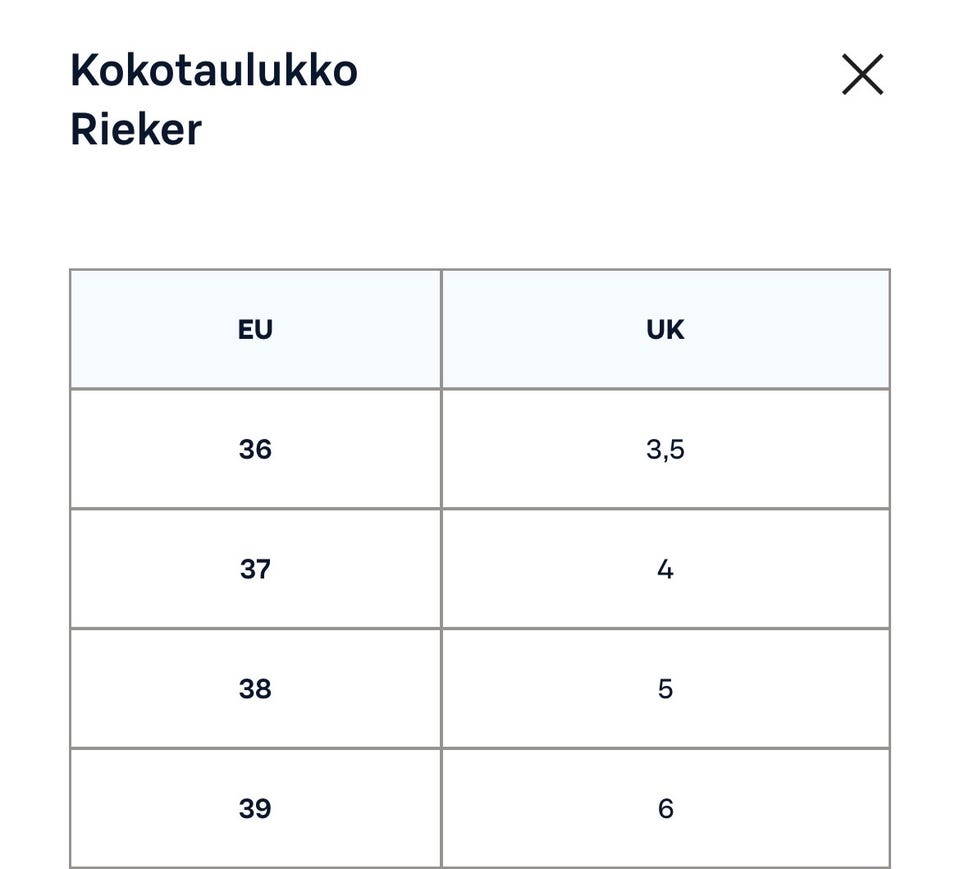960x869 pixels.
Task: Click EU size 38 cell
Action: (x=254, y=688)
